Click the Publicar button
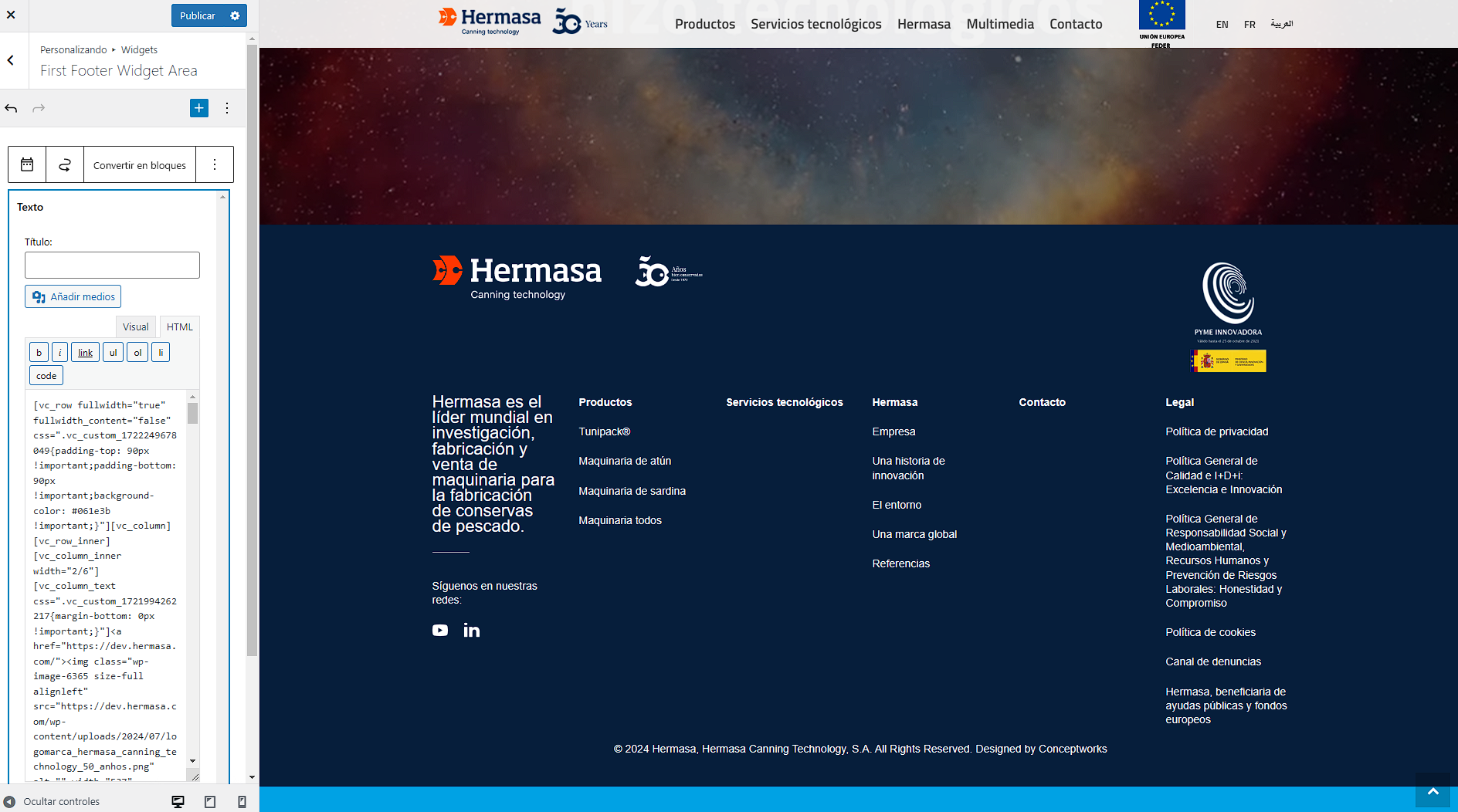 [197, 15]
